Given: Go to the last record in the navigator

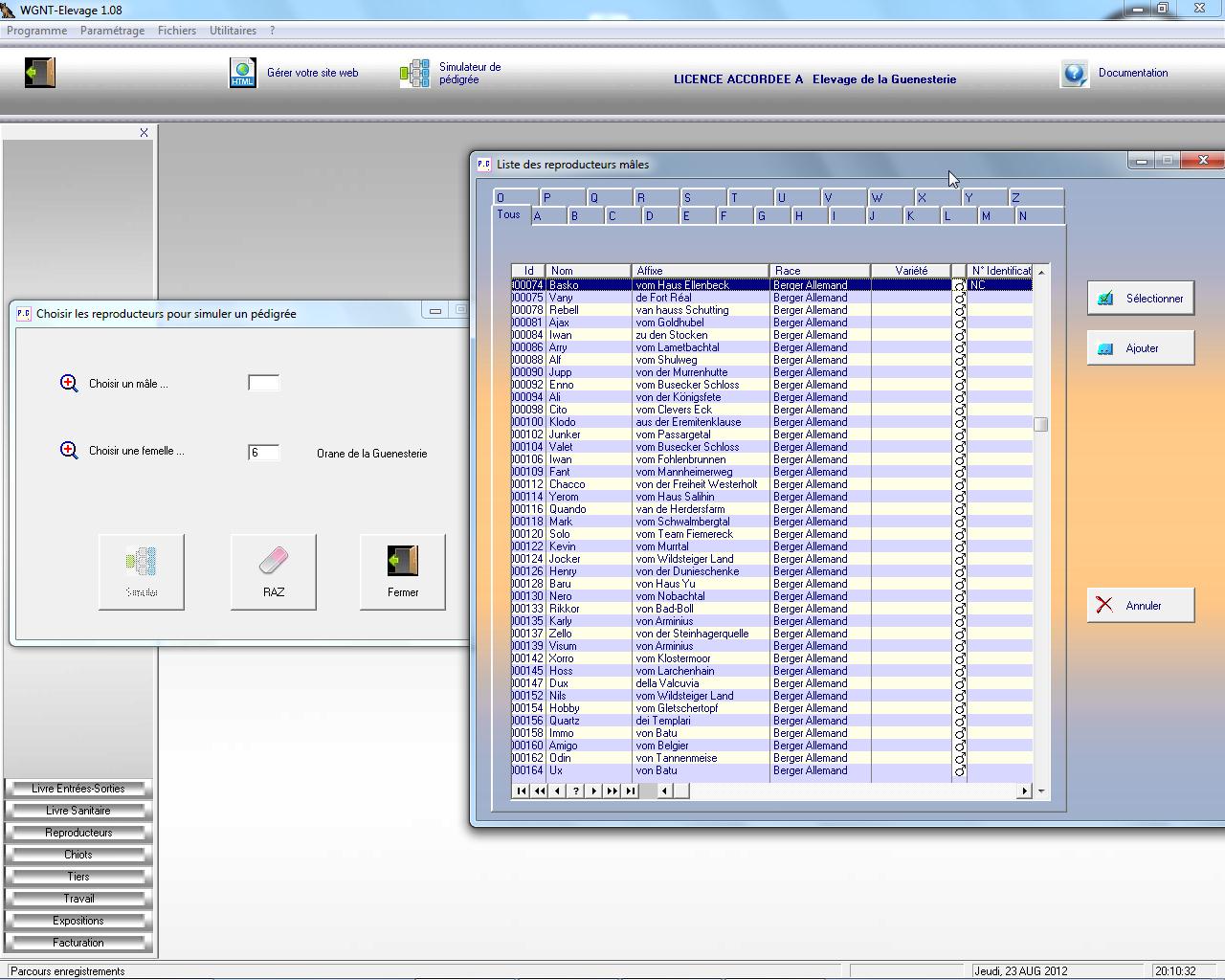Looking at the screenshot, I should tap(631, 791).
